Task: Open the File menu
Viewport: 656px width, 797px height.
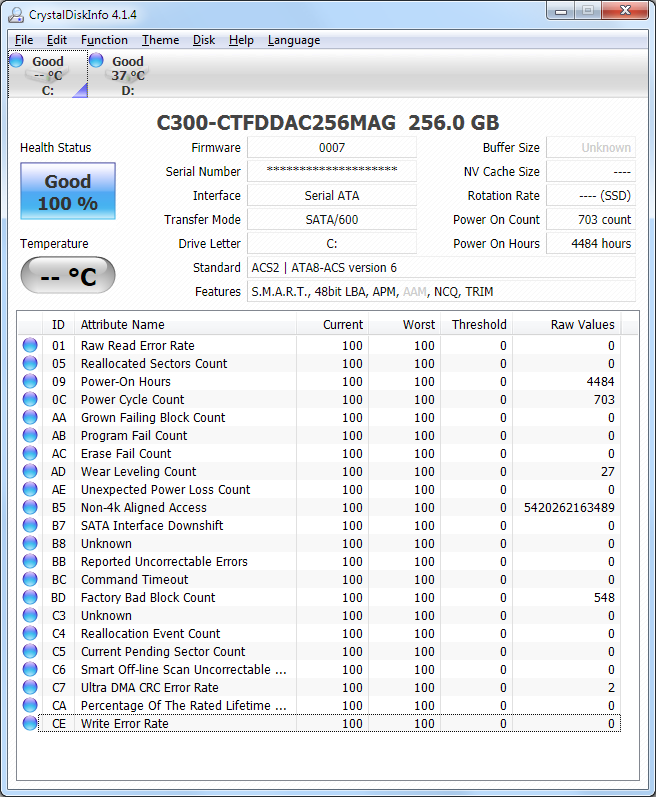Action: click(x=24, y=40)
